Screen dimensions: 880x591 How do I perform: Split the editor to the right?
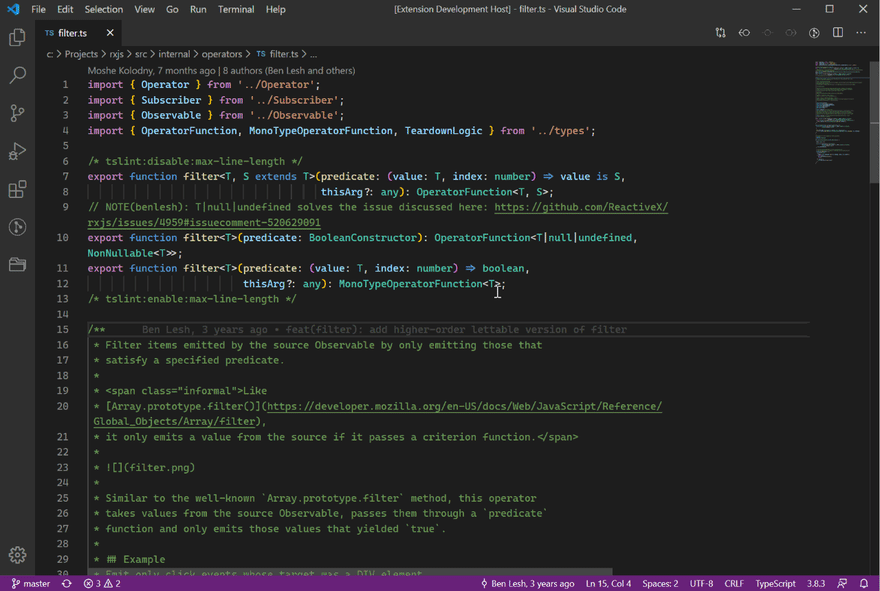[837, 33]
